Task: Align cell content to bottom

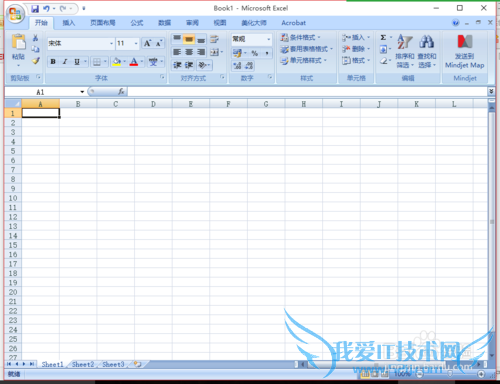Action: 201,40
